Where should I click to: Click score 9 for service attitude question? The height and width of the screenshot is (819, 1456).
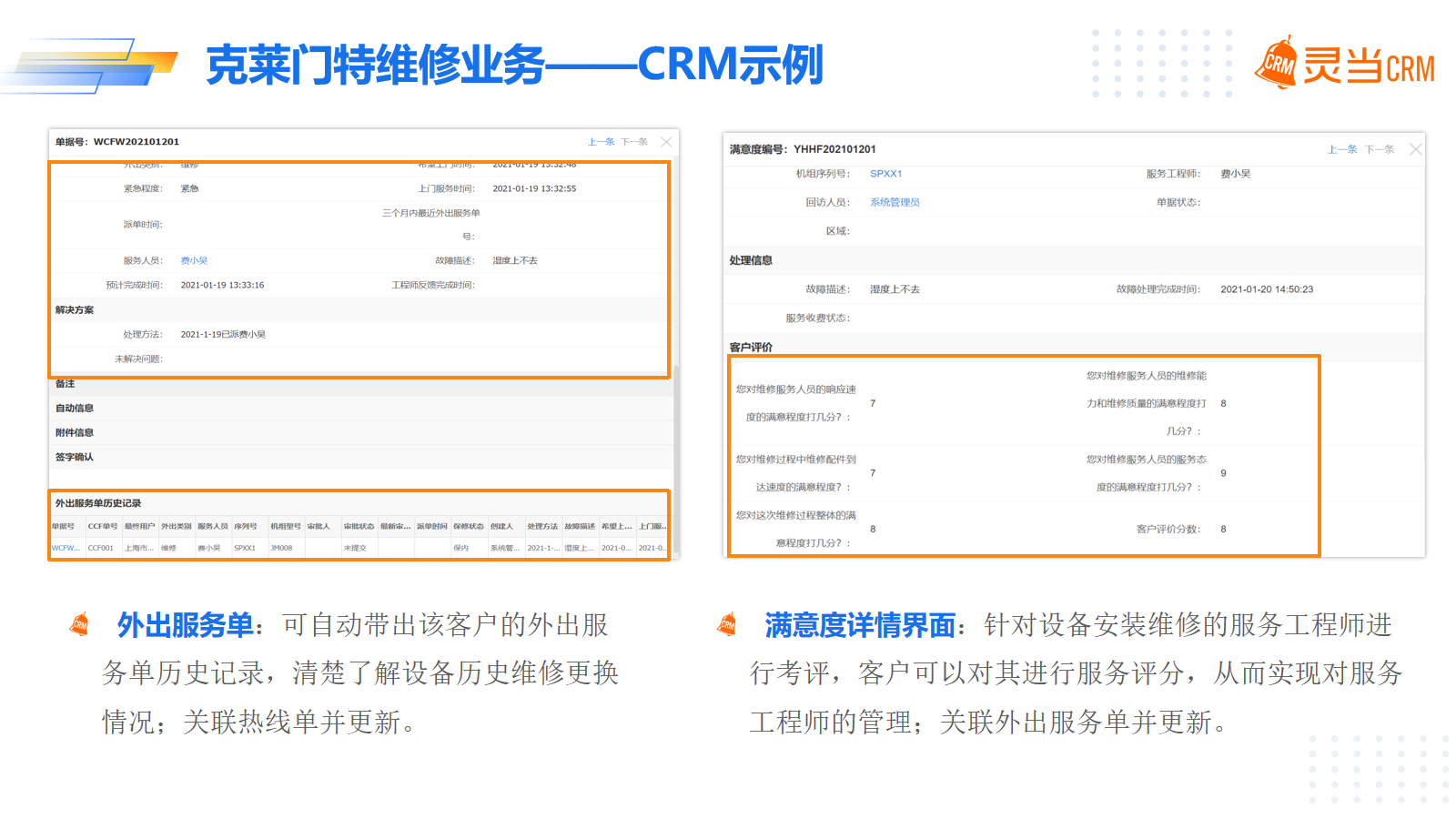[x=1223, y=473]
